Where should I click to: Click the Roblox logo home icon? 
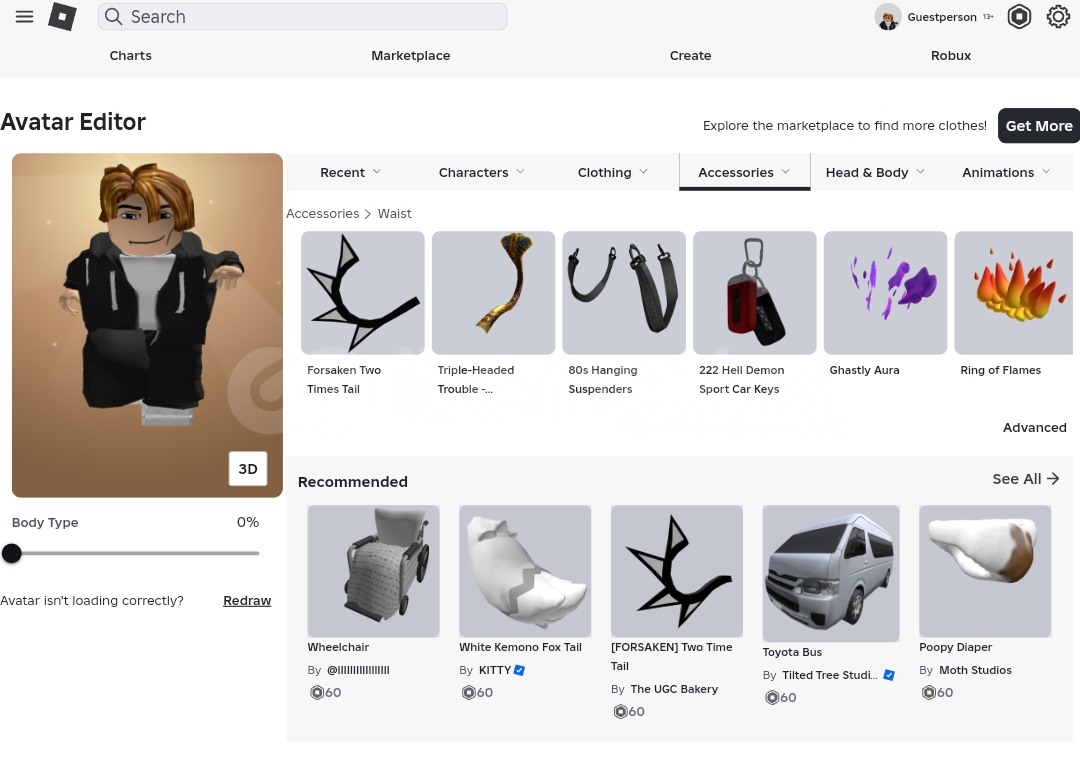pyautogui.click(x=62, y=17)
